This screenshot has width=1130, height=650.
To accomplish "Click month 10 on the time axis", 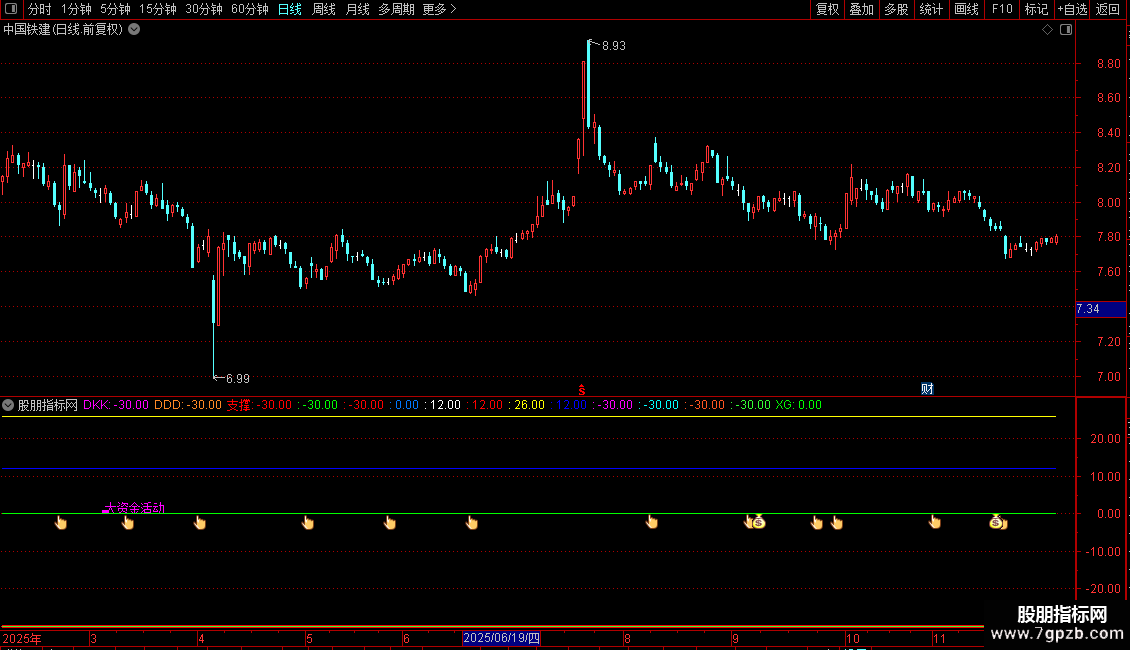I will (853, 639).
